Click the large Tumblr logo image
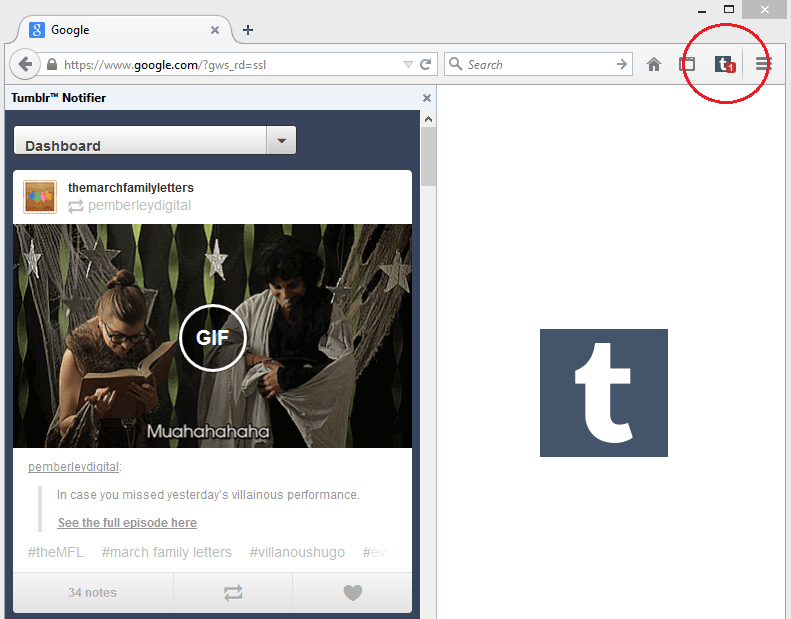This screenshot has height=619, width=791. 603,393
